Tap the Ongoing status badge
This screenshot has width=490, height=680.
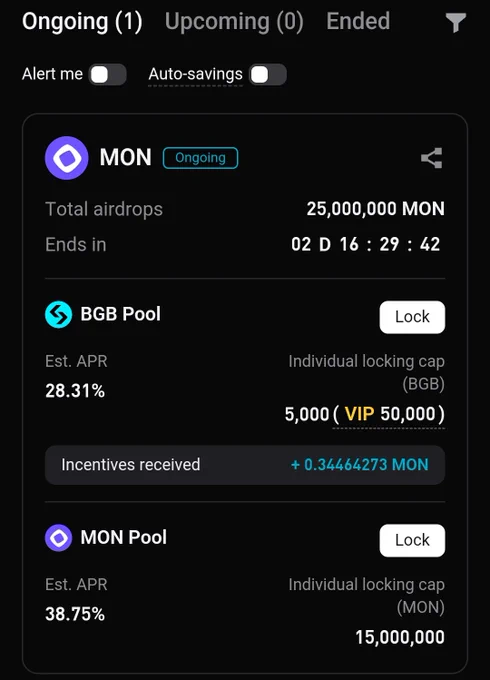(200, 158)
